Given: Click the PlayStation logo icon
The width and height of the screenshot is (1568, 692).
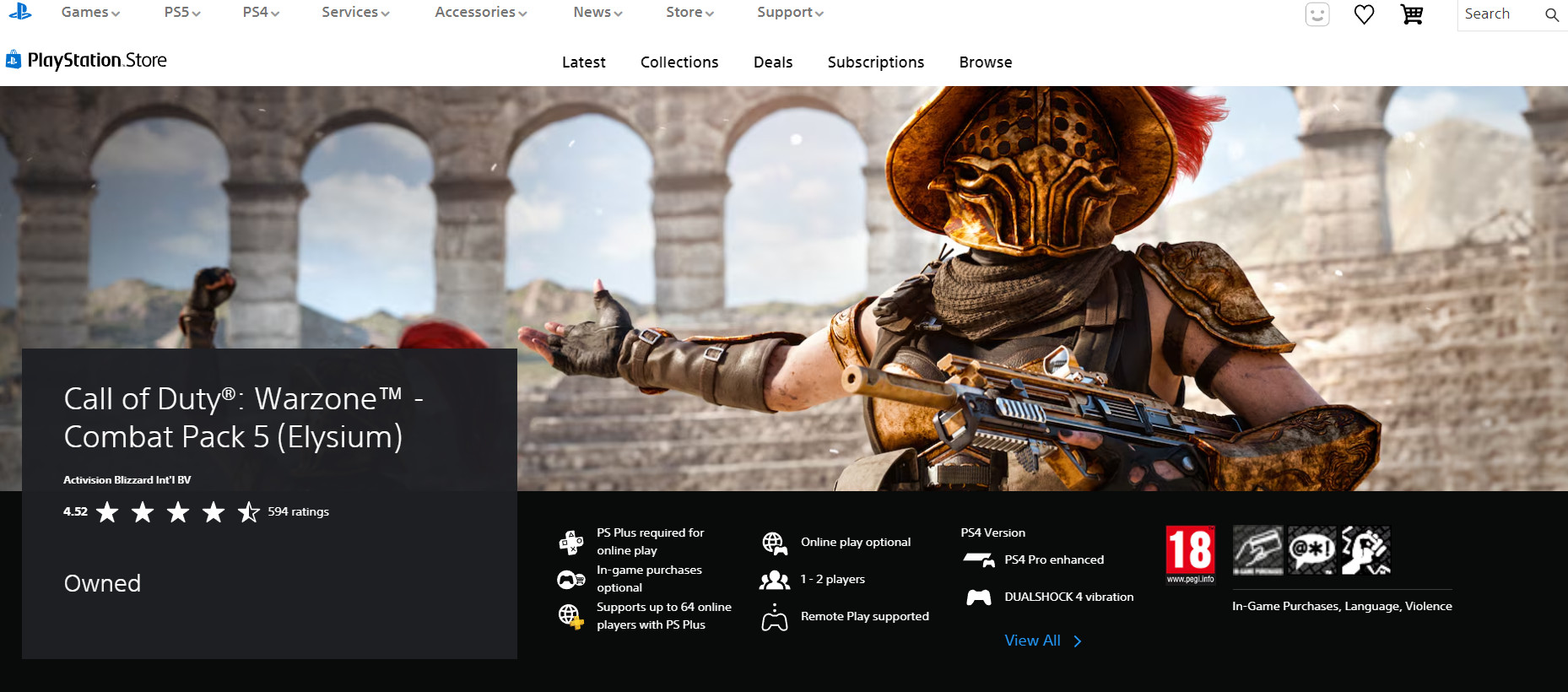Looking at the screenshot, I should (20, 12).
